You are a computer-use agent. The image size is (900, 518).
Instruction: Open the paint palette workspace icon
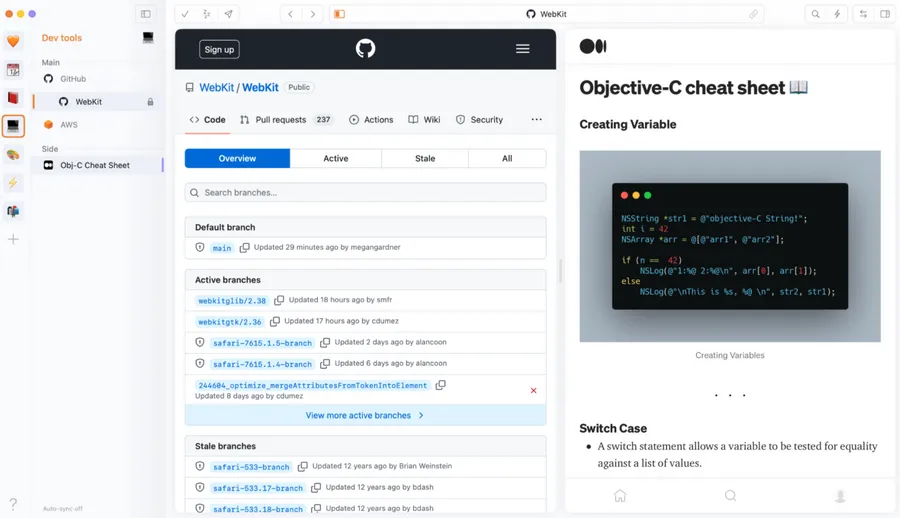[x=13, y=154]
